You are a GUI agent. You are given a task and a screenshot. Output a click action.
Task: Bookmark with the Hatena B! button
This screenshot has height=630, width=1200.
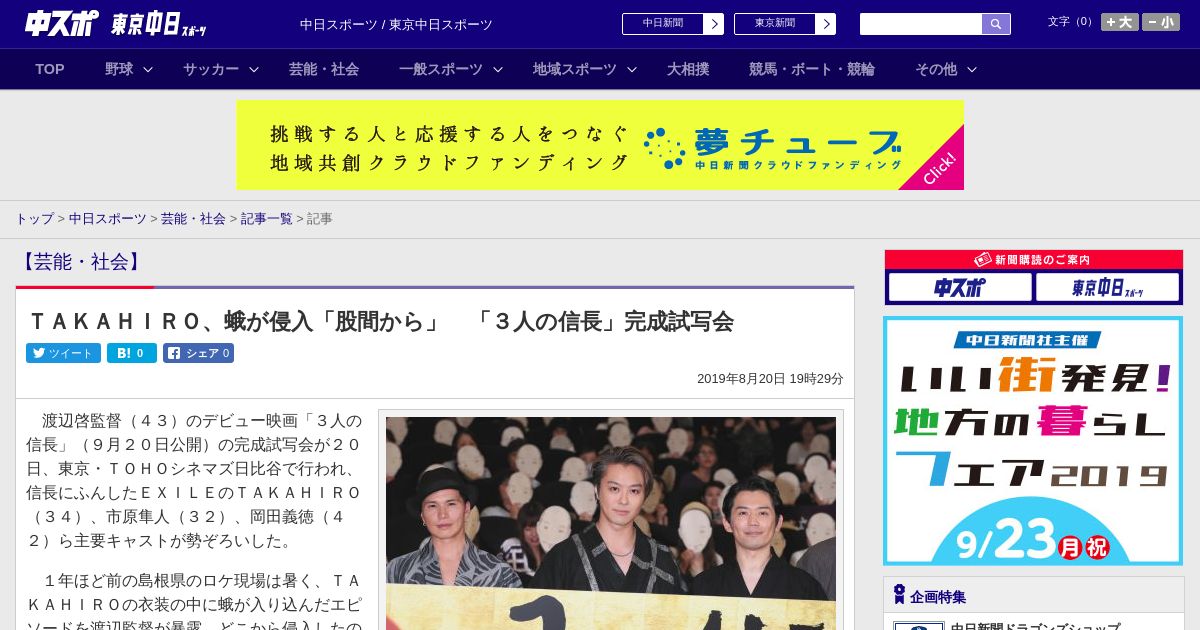tap(132, 353)
